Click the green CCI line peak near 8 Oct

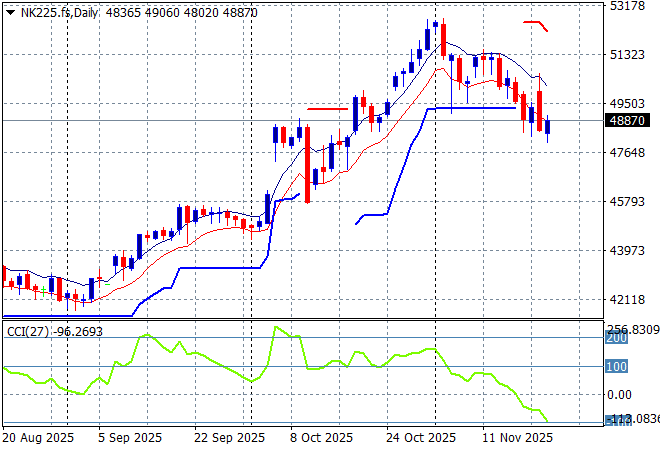[275, 327]
